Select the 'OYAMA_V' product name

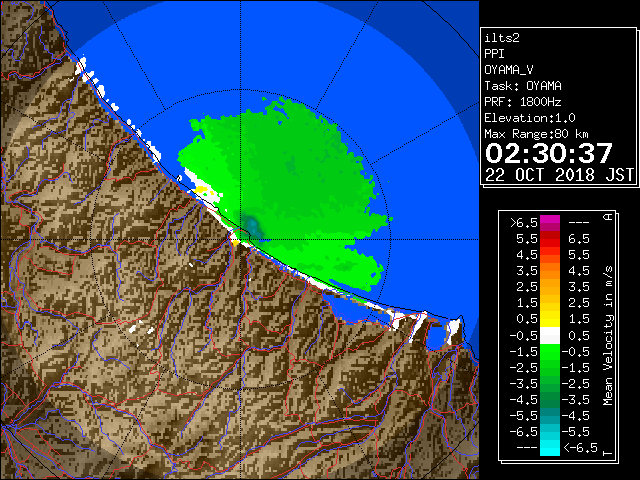(x=509, y=70)
